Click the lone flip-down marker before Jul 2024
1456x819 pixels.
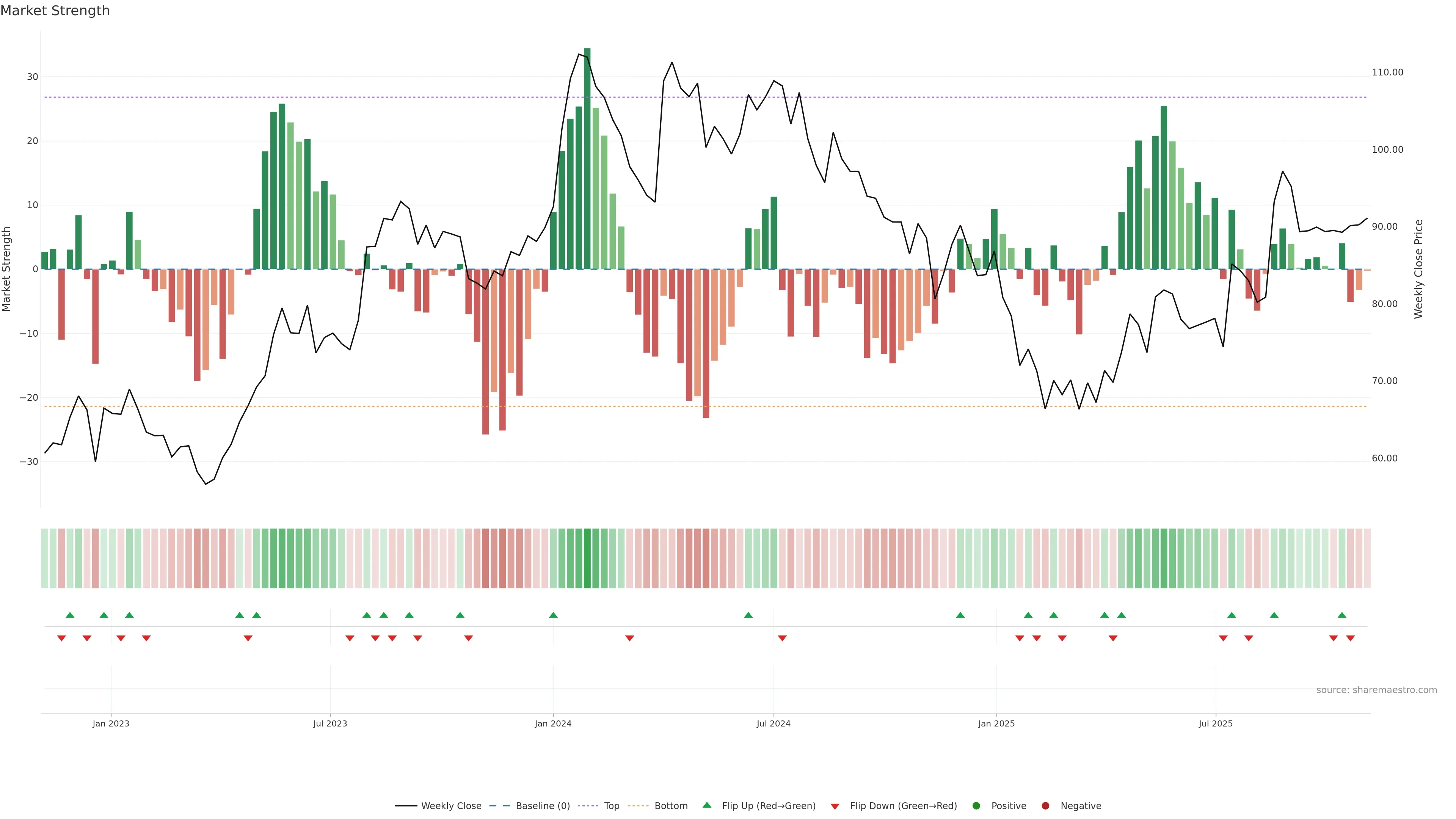click(x=630, y=638)
